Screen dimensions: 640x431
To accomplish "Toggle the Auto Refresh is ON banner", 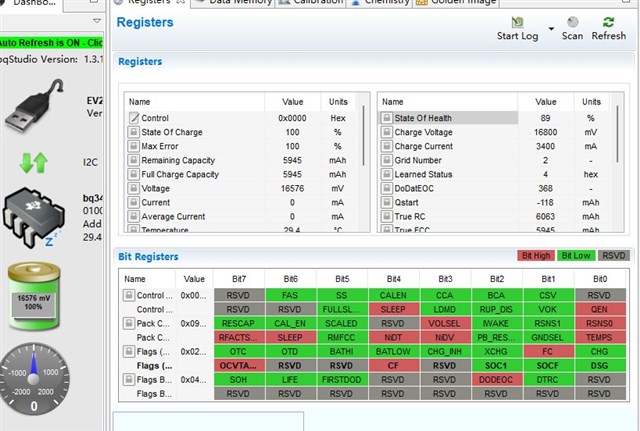I will 51,42.
